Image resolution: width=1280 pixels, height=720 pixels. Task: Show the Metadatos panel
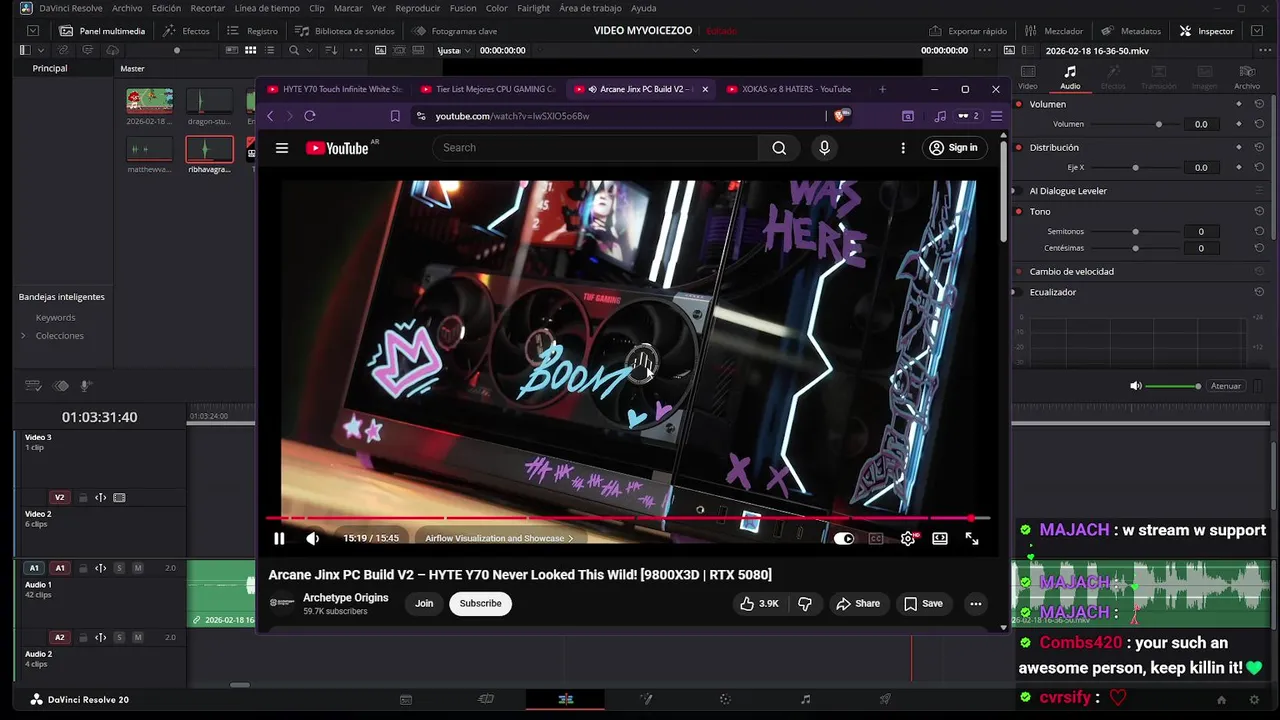pos(1131,31)
